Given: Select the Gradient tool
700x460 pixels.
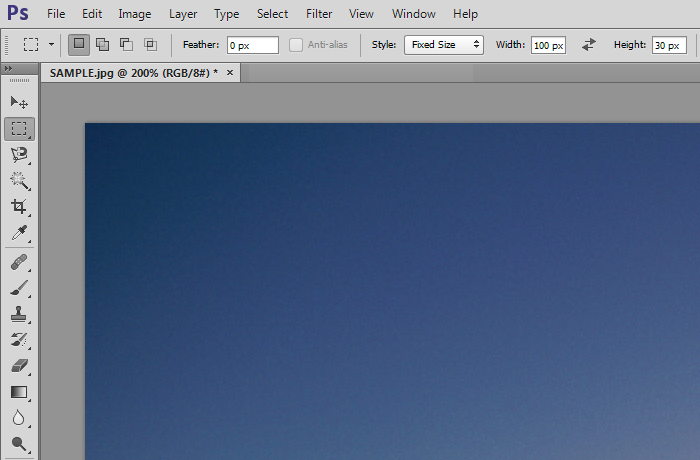Looking at the screenshot, I should pos(19,392).
